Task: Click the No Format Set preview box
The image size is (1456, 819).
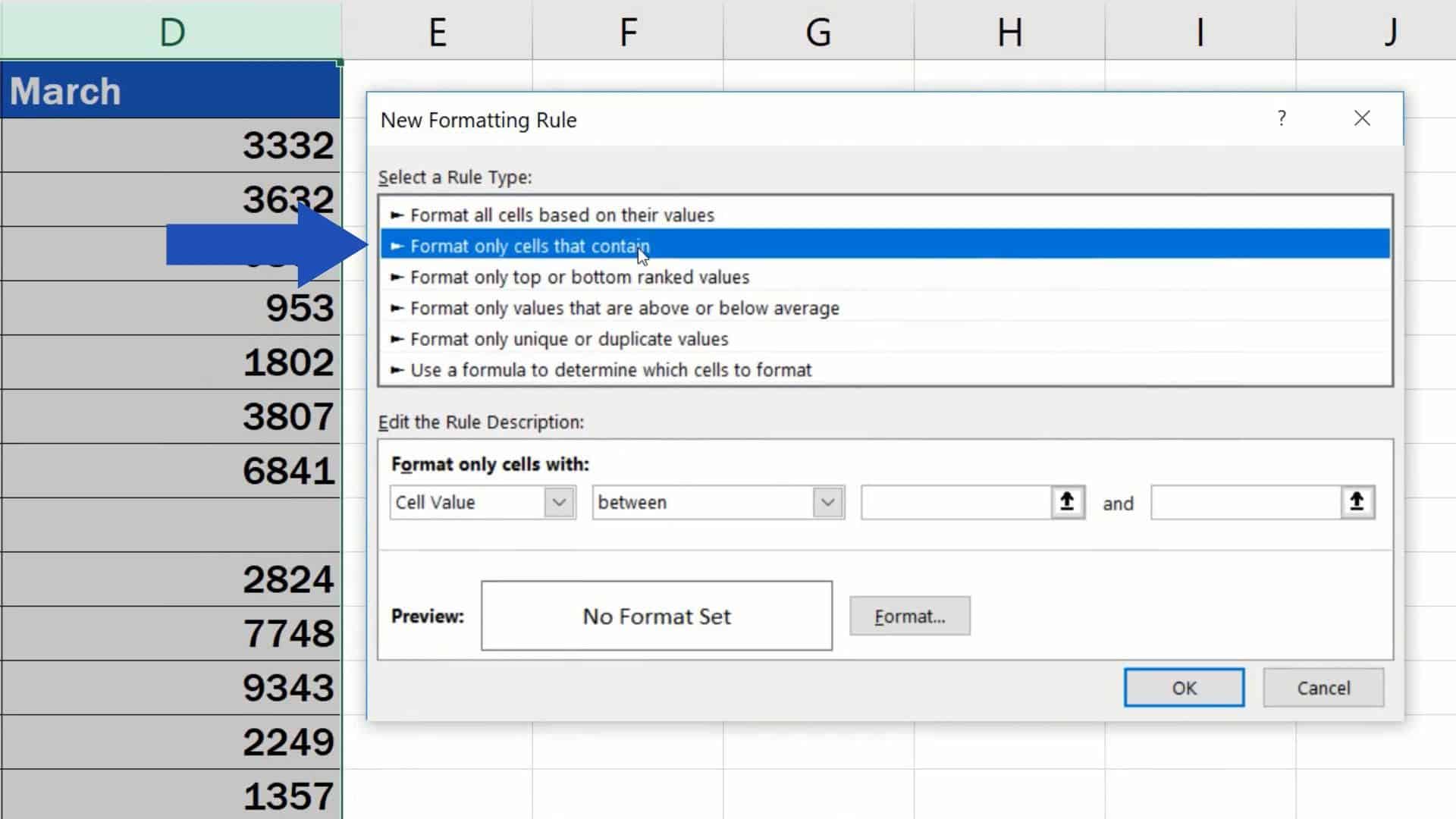Action: pyautogui.click(x=655, y=616)
